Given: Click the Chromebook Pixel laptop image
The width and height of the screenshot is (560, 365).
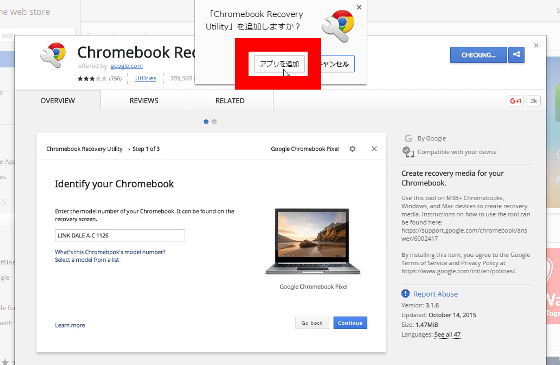Looking at the screenshot, I should pyautogui.click(x=312, y=241).
